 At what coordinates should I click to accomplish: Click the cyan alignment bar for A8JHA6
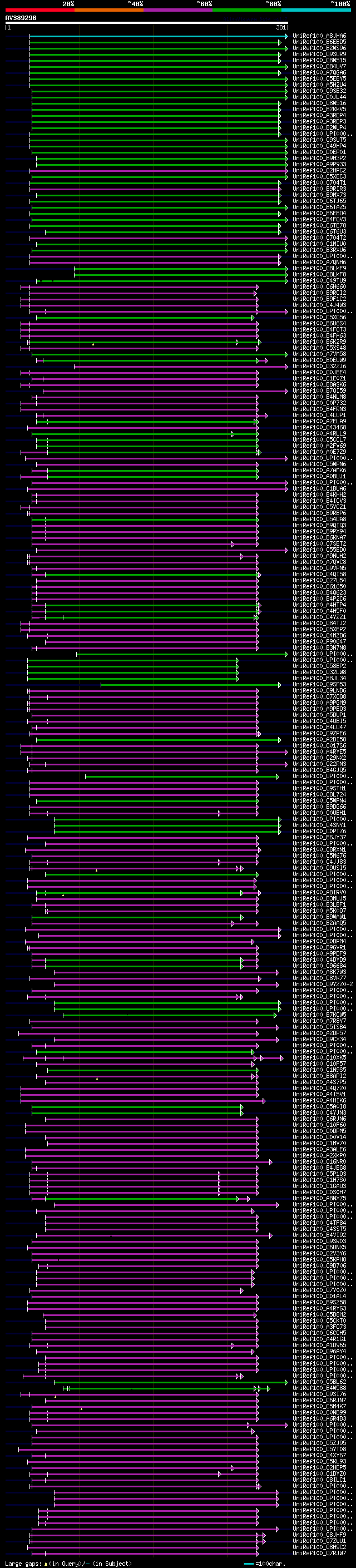(158, 36)
